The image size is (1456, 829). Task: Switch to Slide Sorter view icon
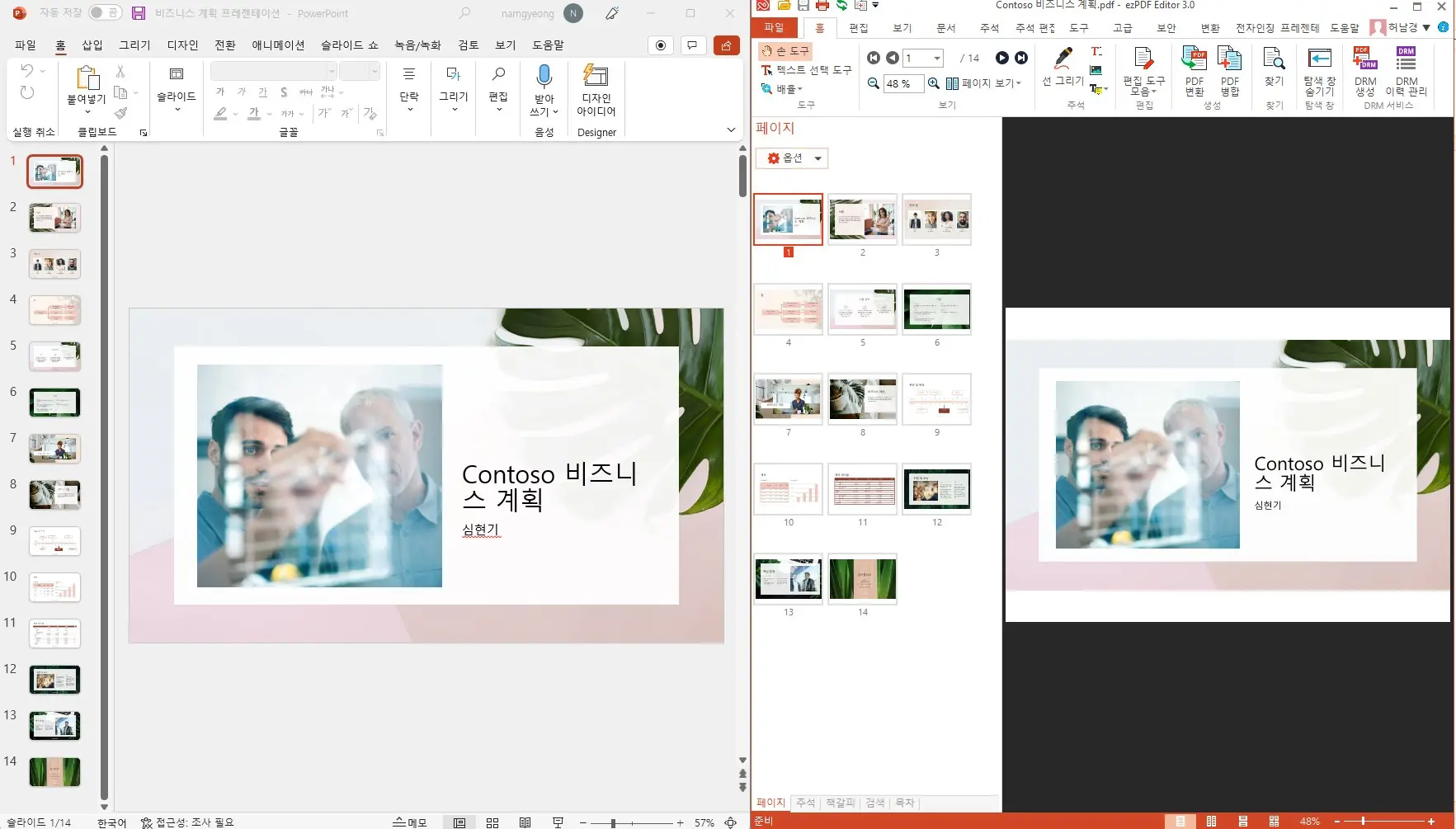492,822
